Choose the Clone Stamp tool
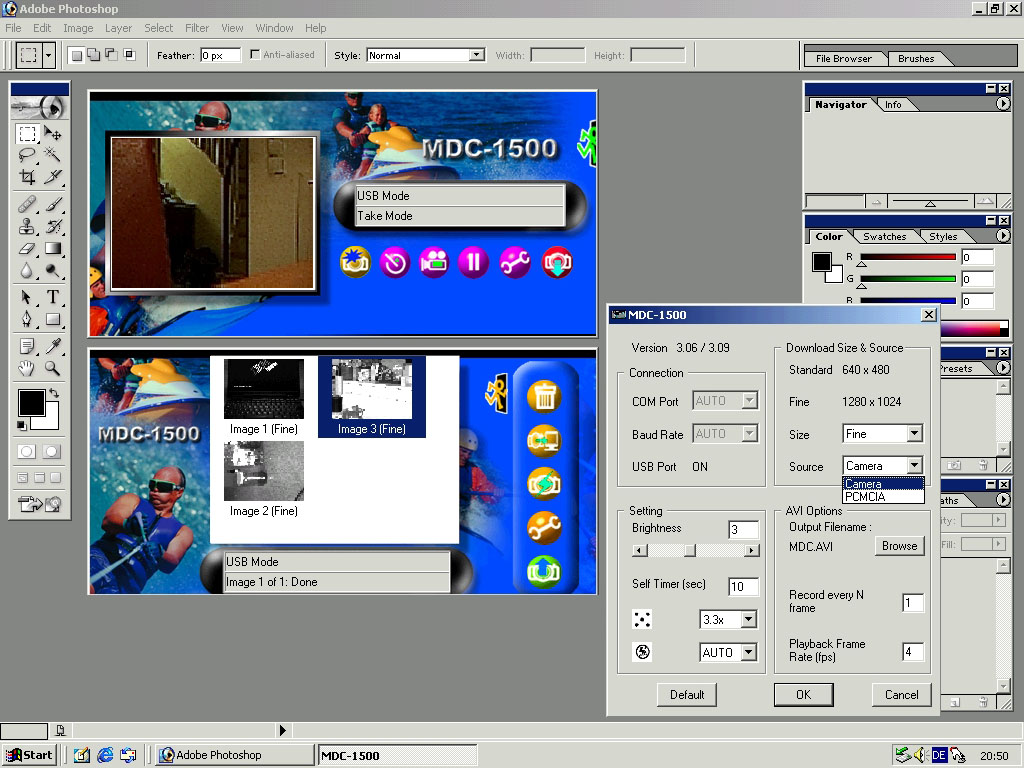 tap(27, 227)
